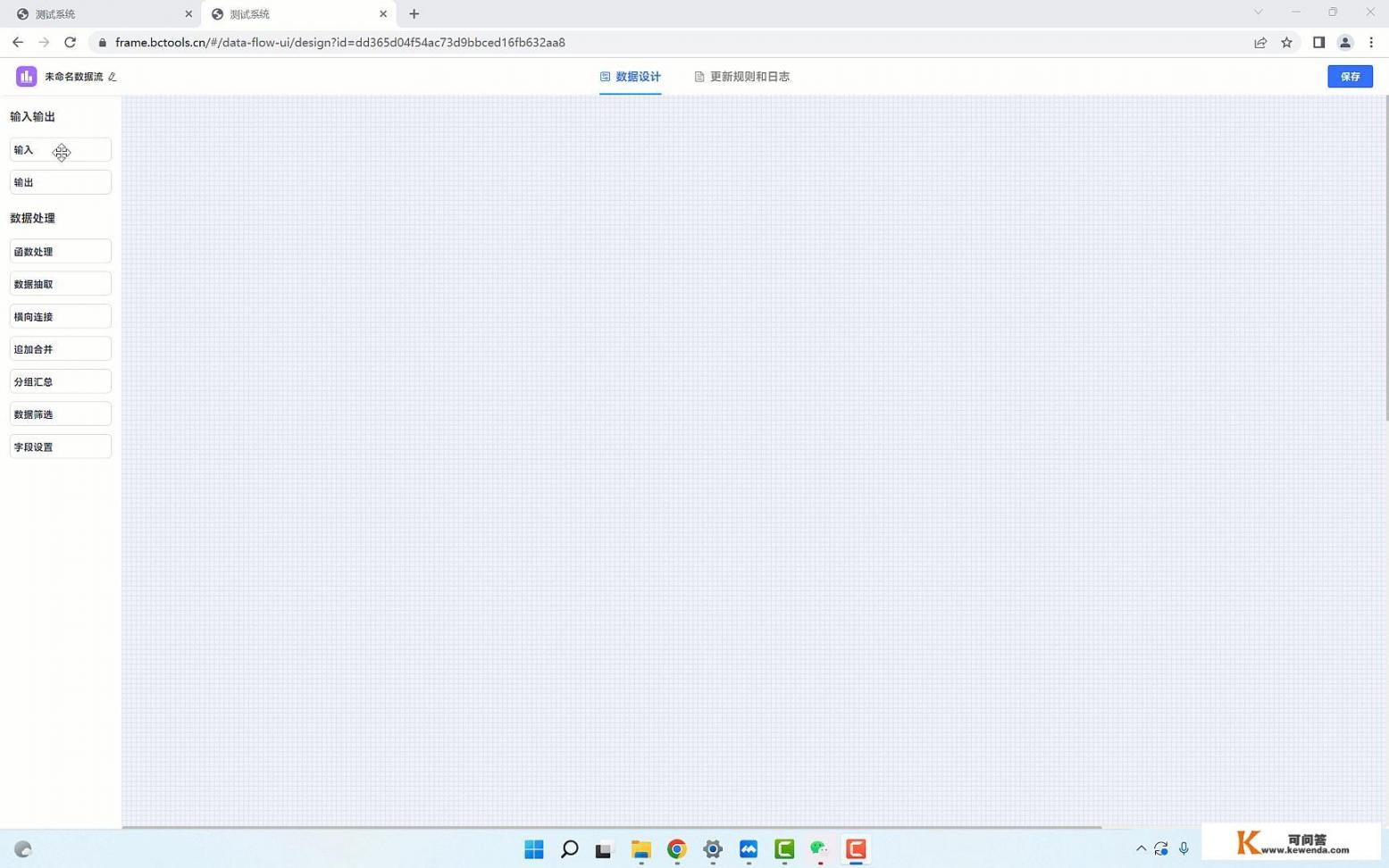Click the site lock icon
Viewport: 1389px width, 868px height.
coord(103,42)
